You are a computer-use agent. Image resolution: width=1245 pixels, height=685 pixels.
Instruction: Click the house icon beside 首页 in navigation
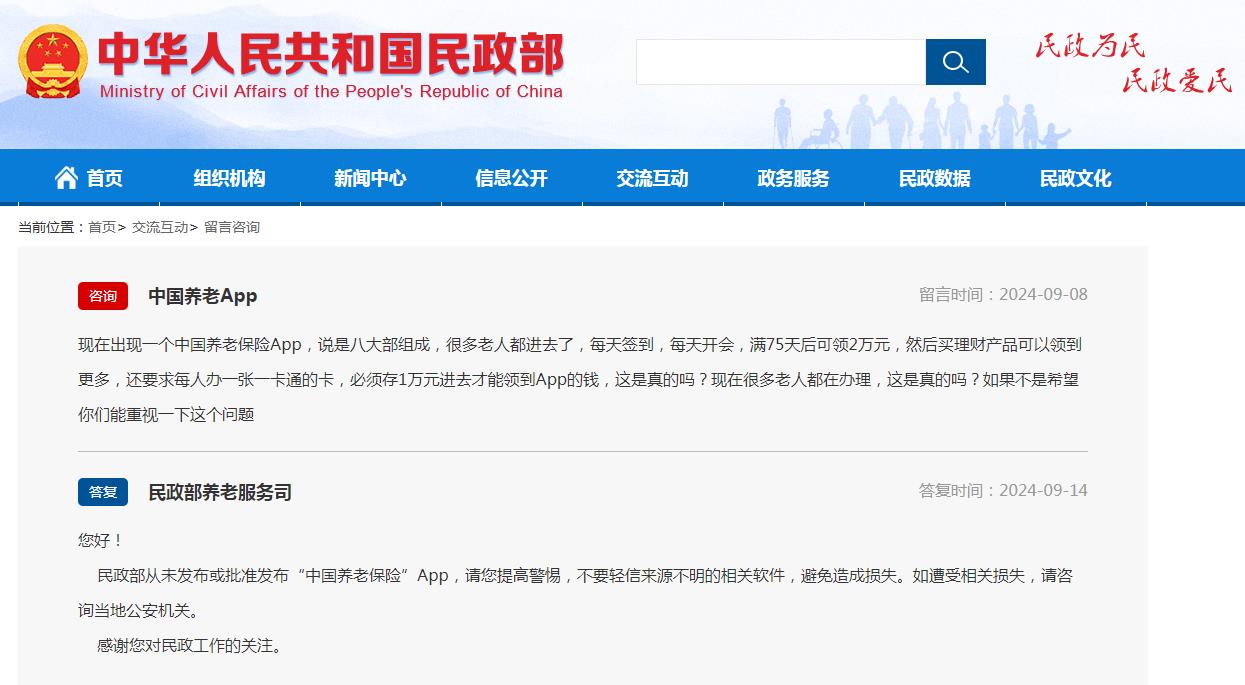click(66, 178)
